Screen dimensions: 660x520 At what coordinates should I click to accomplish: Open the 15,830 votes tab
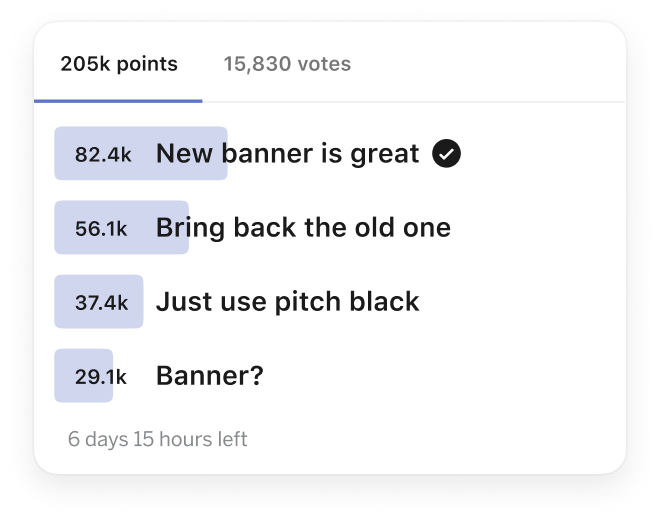pos(287,65)
